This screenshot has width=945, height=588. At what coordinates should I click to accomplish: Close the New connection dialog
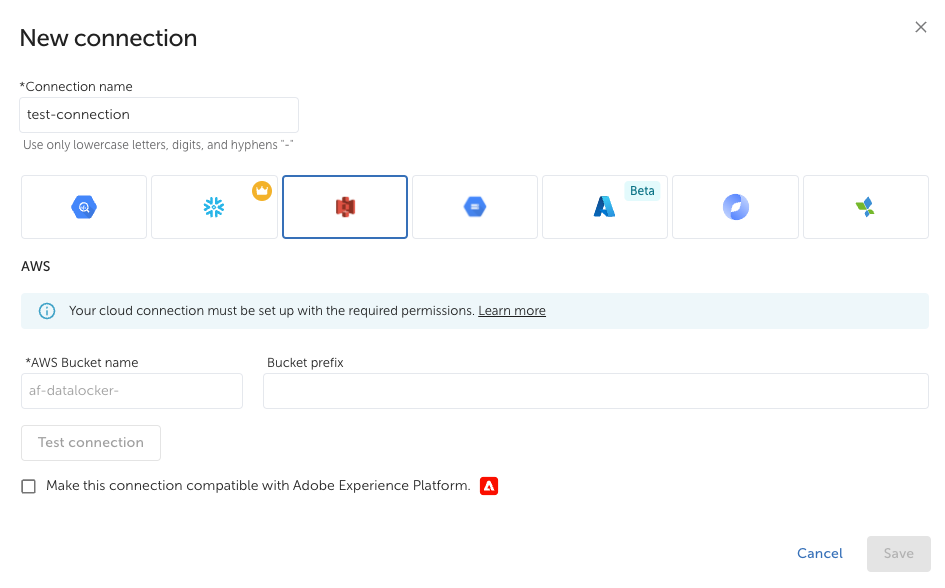pyautogui.click(x=921, y=28)
